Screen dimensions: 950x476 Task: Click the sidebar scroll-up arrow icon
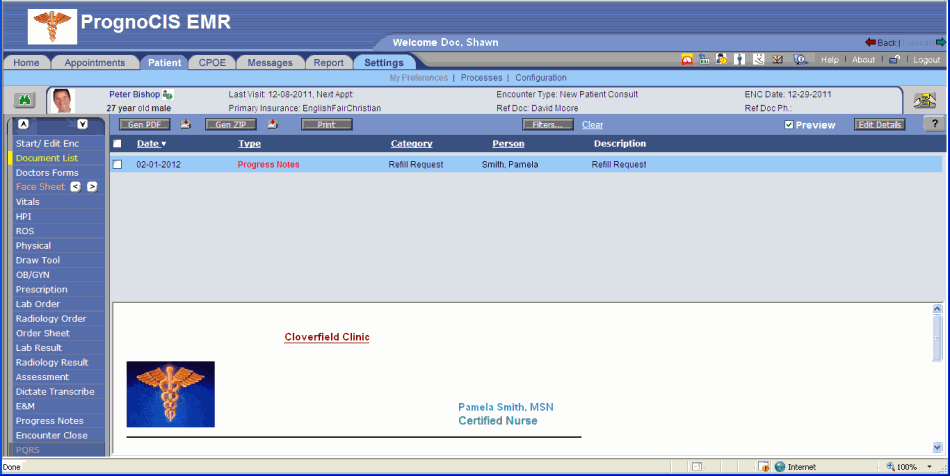pyautogui.click(x=23, y=124)
